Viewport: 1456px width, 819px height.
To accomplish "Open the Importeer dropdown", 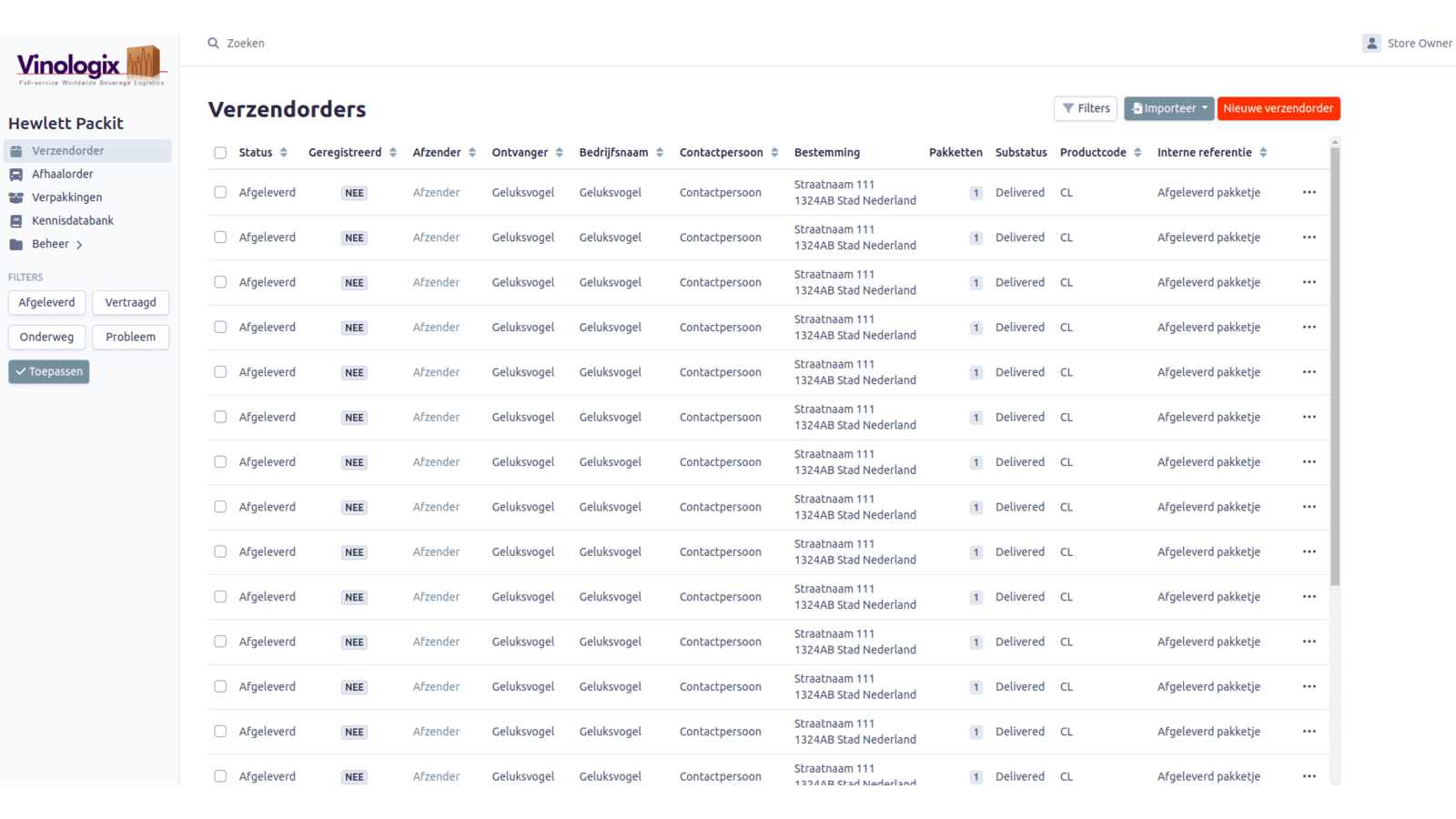I will [1168, 108].
